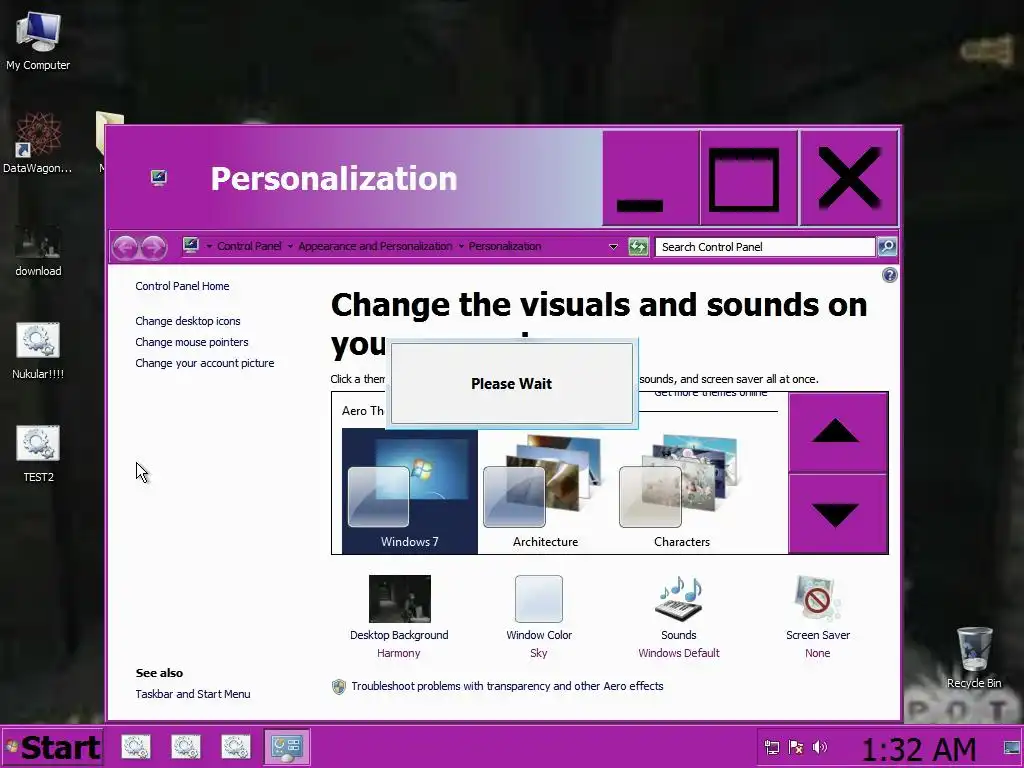Click the active Control Panel taskbar button
1024x768 pixels.
[287, 747]
